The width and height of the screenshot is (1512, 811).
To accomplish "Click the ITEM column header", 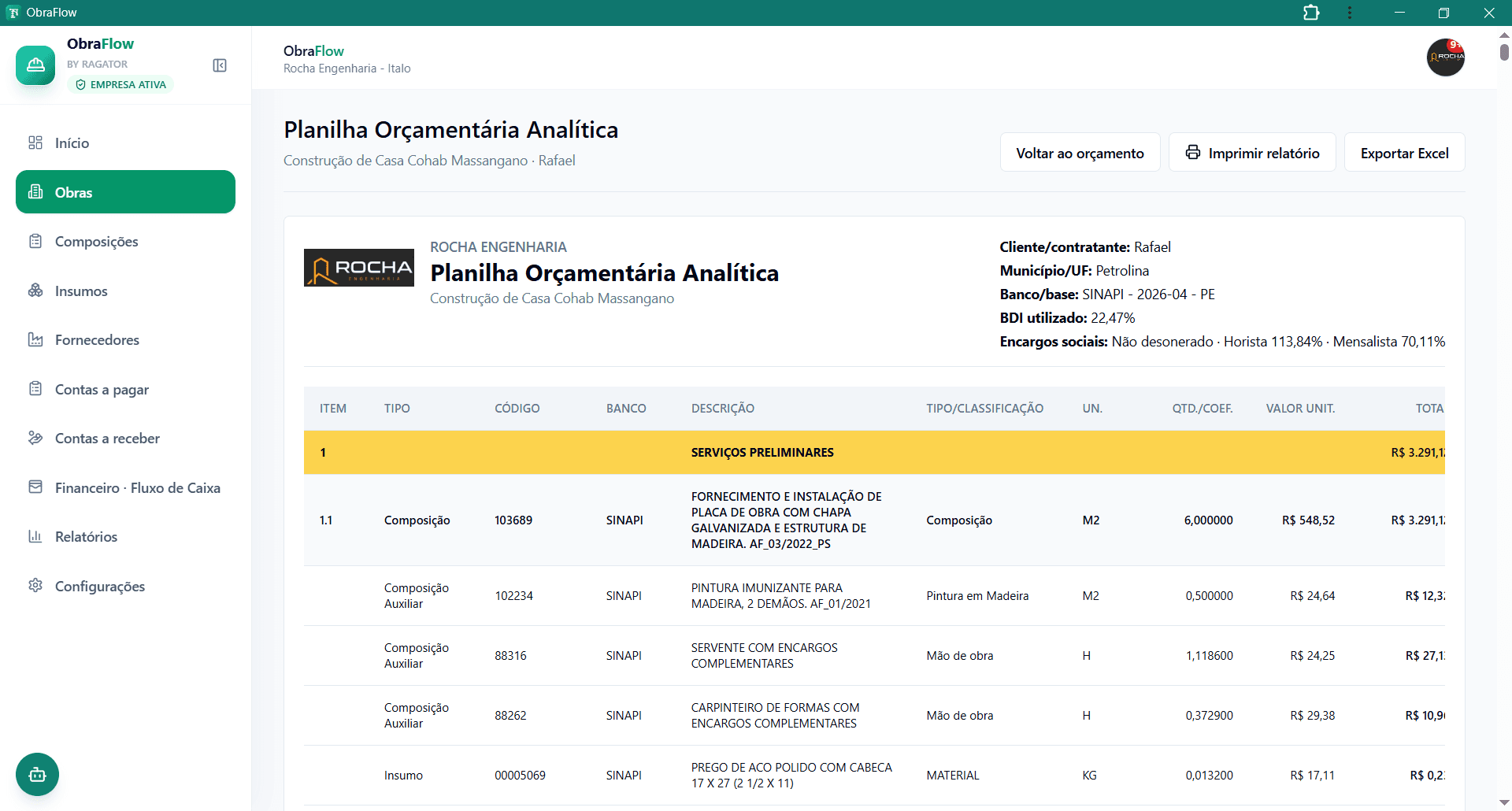I will [333, 408].
